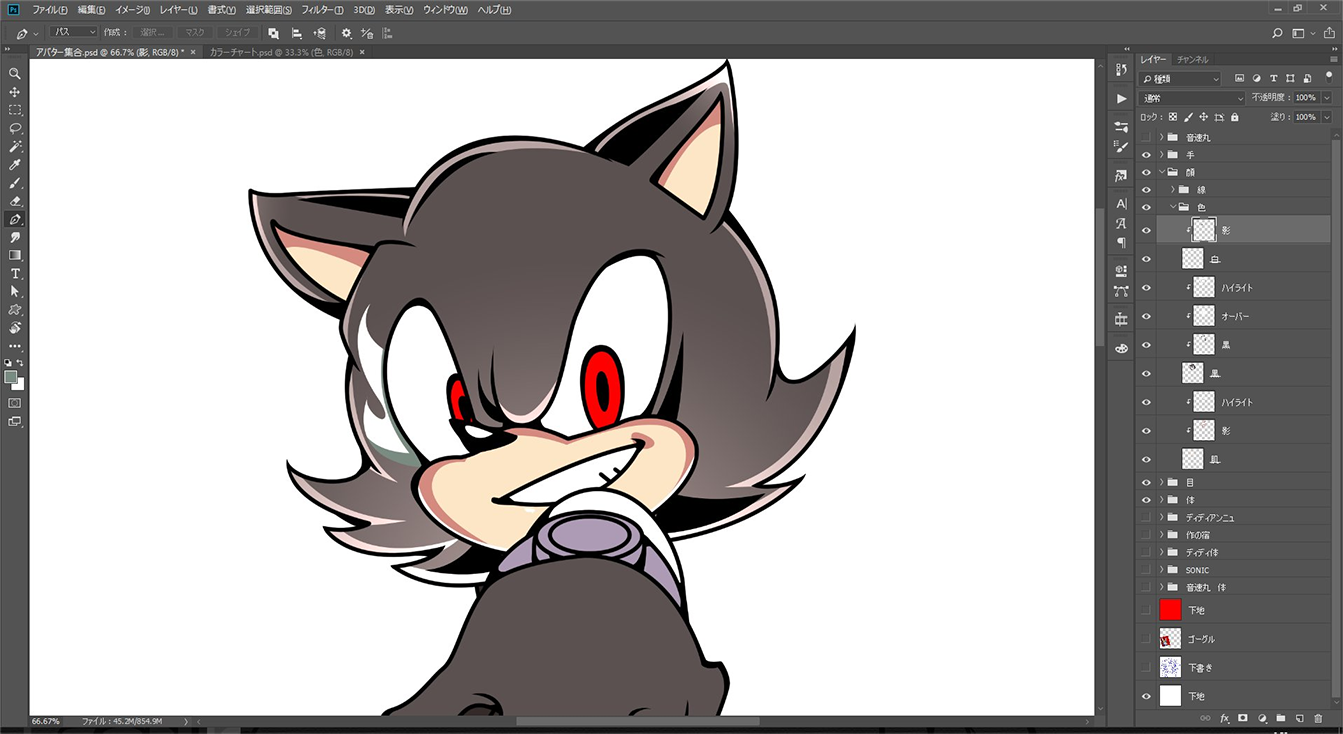Open the Swatches palette icon in dock
The height and width of the screenshot is (734, 1343).
[x=1121, y=348]
